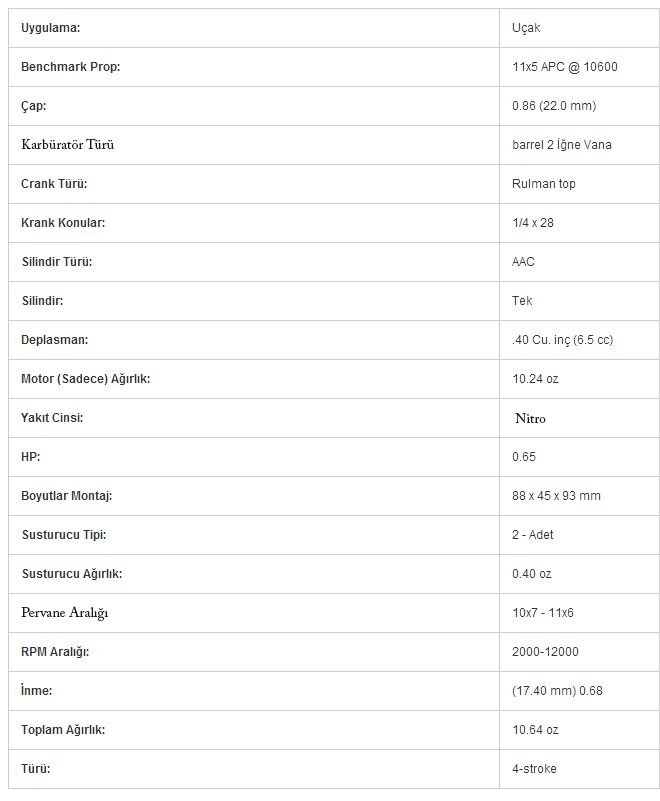Click the HP label
This screenshot has height=801, width=660.
click(x=30, y=457)
